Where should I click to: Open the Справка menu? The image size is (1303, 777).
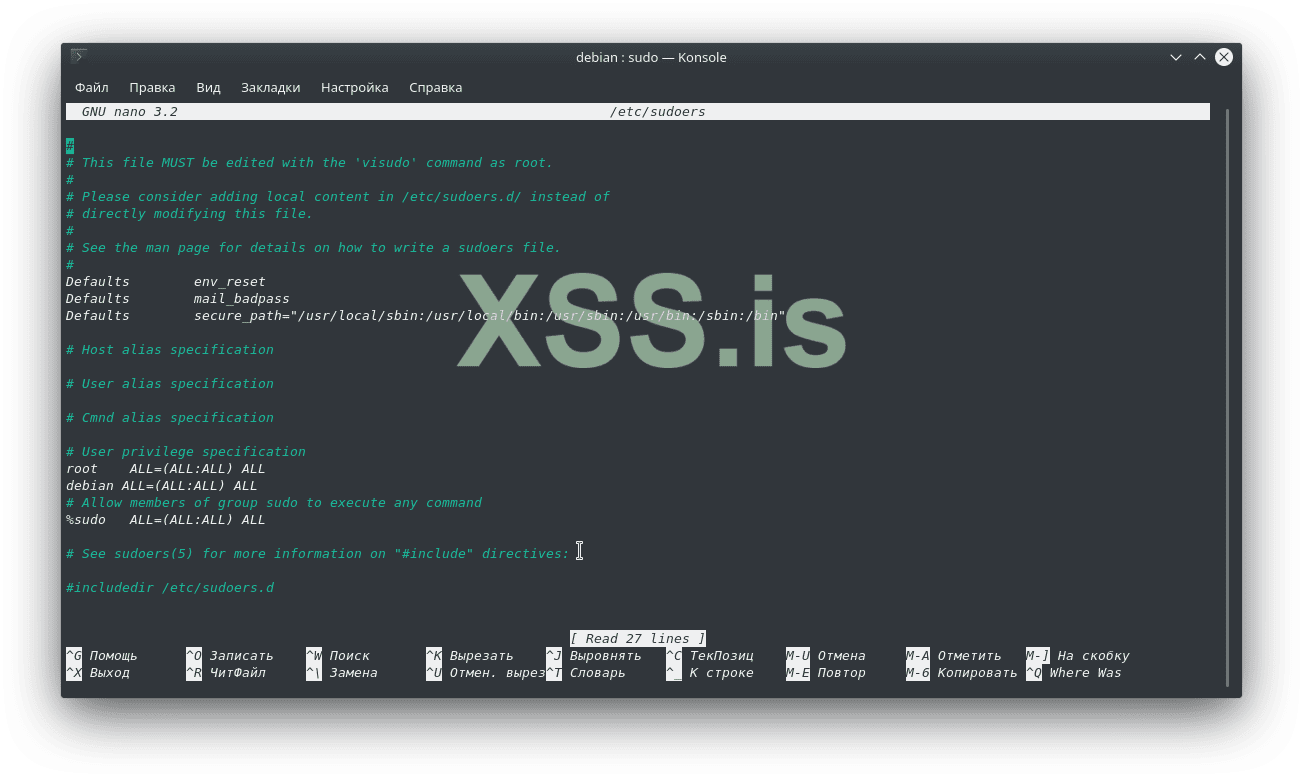point(435,87)
